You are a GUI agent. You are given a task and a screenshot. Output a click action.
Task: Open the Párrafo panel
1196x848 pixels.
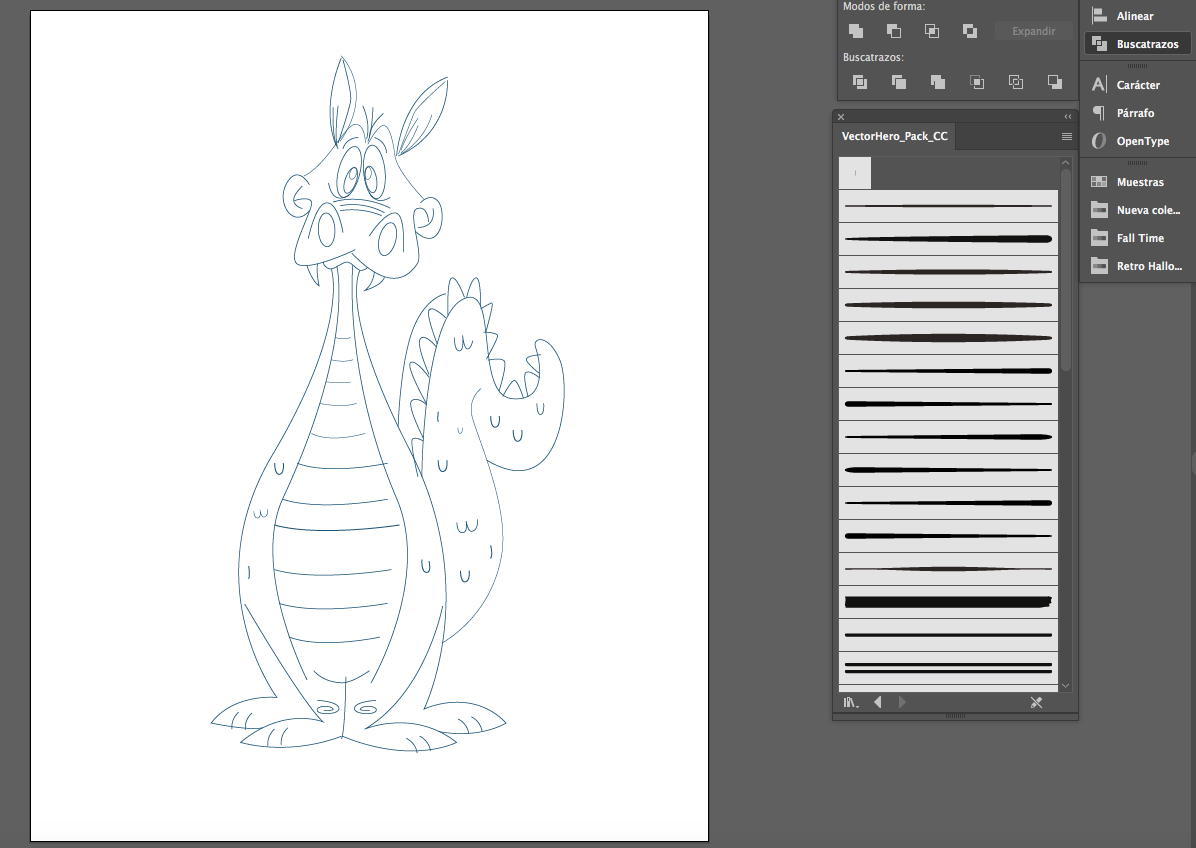tap(1137, 113)
